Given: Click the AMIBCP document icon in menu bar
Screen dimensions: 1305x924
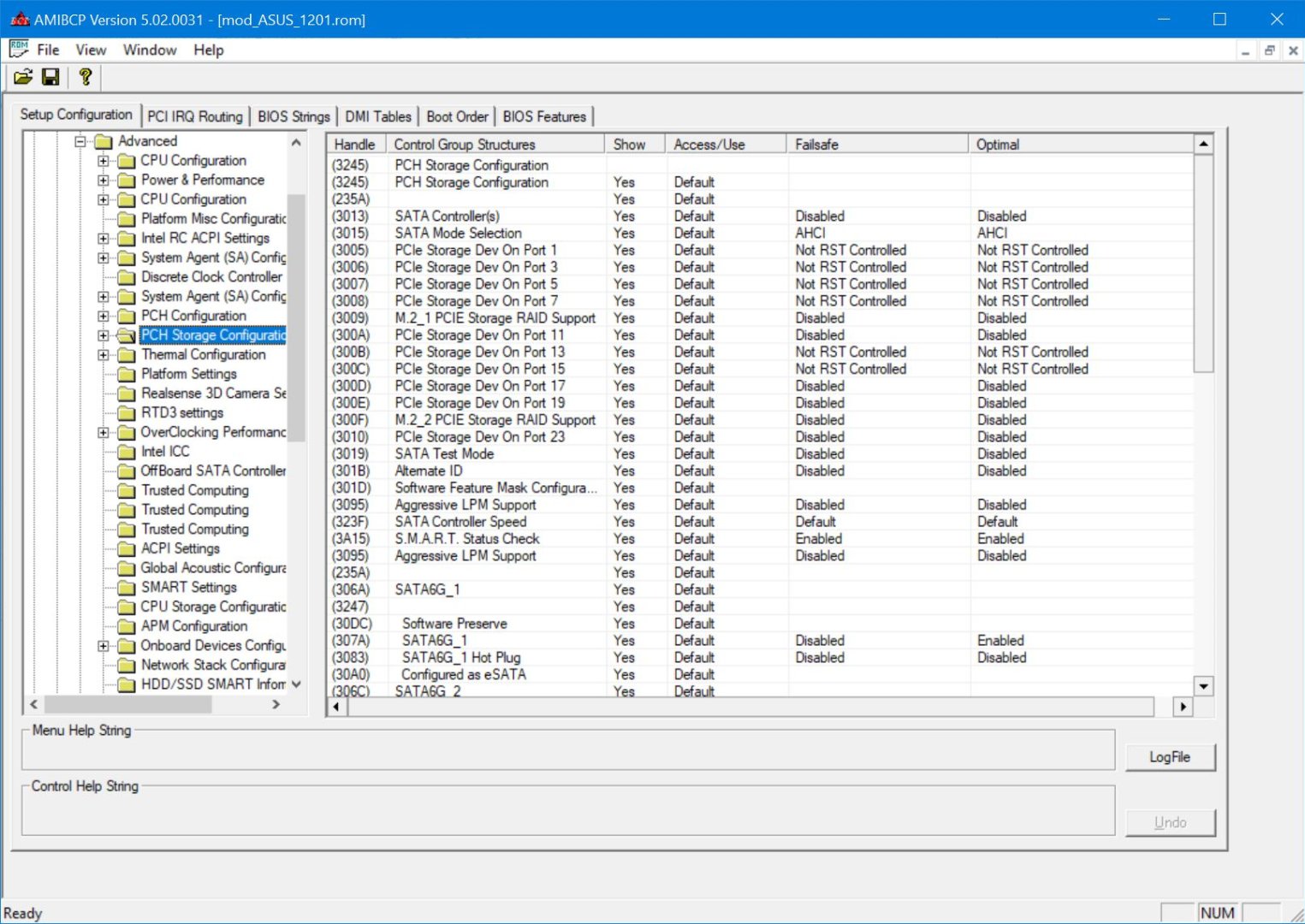Looking at the screenshot, I should pos(18,50).
